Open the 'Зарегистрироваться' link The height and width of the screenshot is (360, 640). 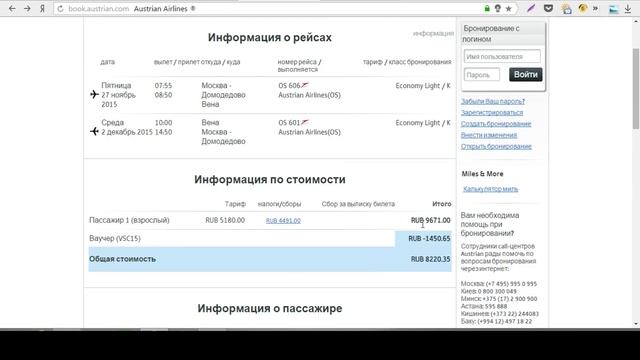click(x=492, y=112)
